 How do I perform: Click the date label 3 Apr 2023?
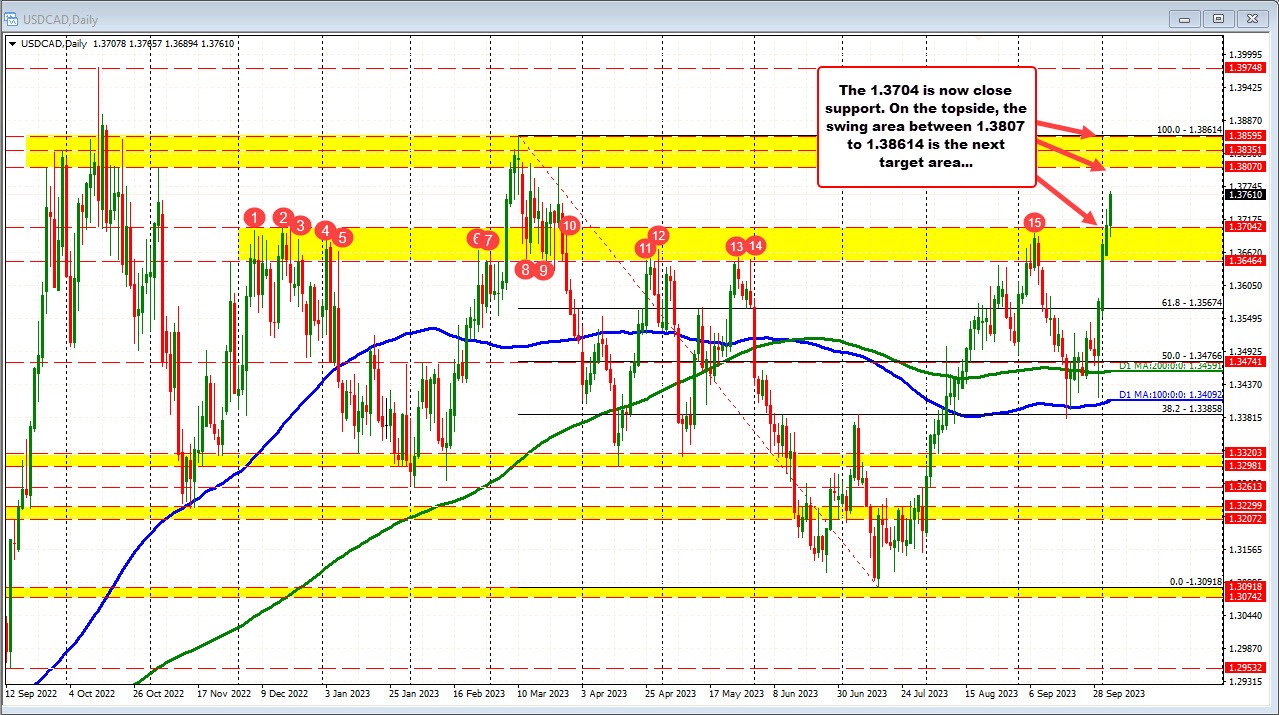tap(605, 692)
